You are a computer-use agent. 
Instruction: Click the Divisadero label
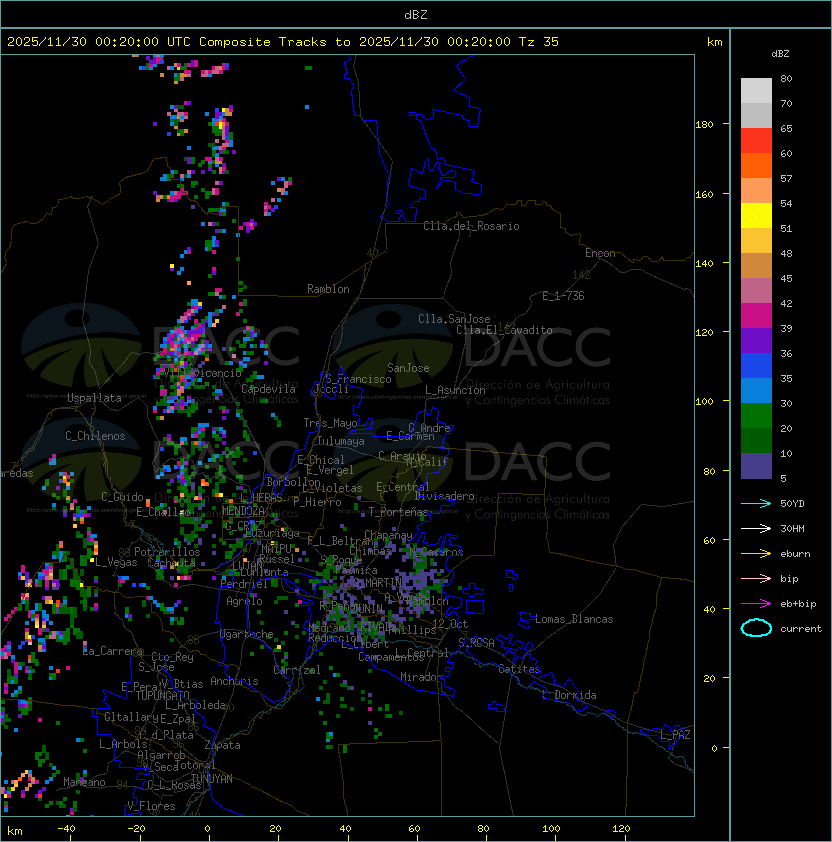444,496
